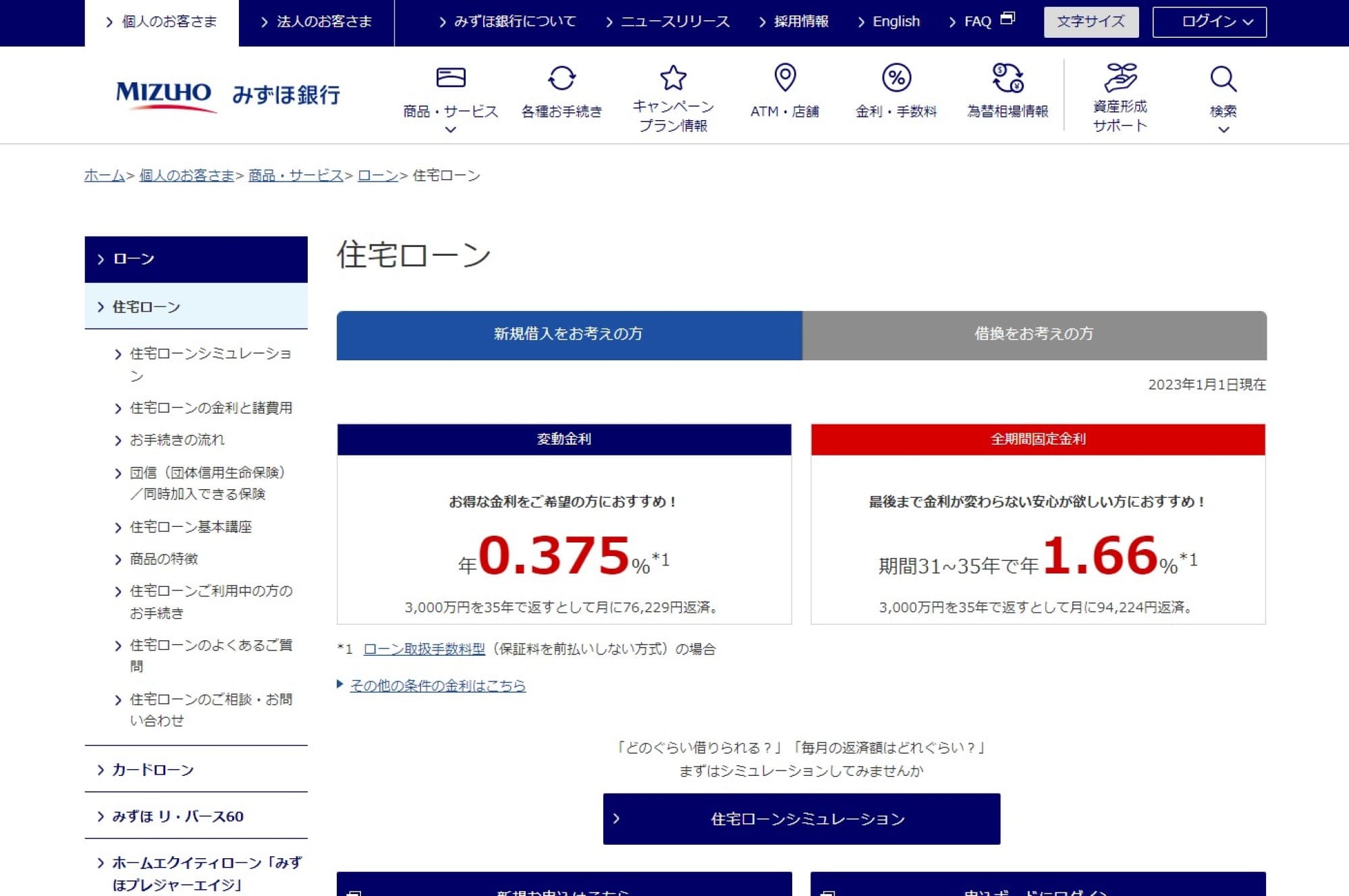
Task: Open the ログイン dropdown
Action: 1209,22
